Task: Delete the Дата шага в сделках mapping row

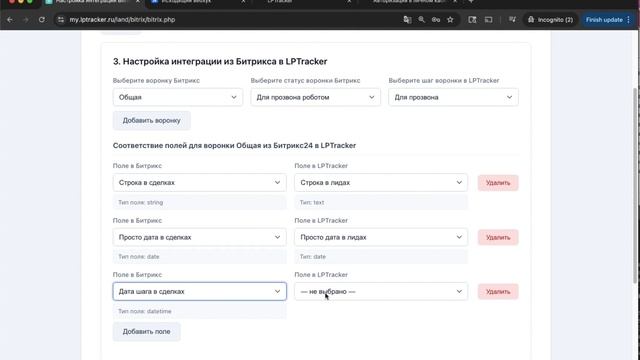Action: click(498, 292)
